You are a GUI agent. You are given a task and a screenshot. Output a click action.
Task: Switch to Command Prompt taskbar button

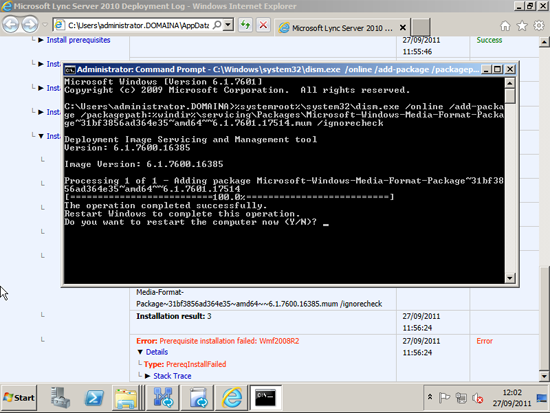pos(265,398)
